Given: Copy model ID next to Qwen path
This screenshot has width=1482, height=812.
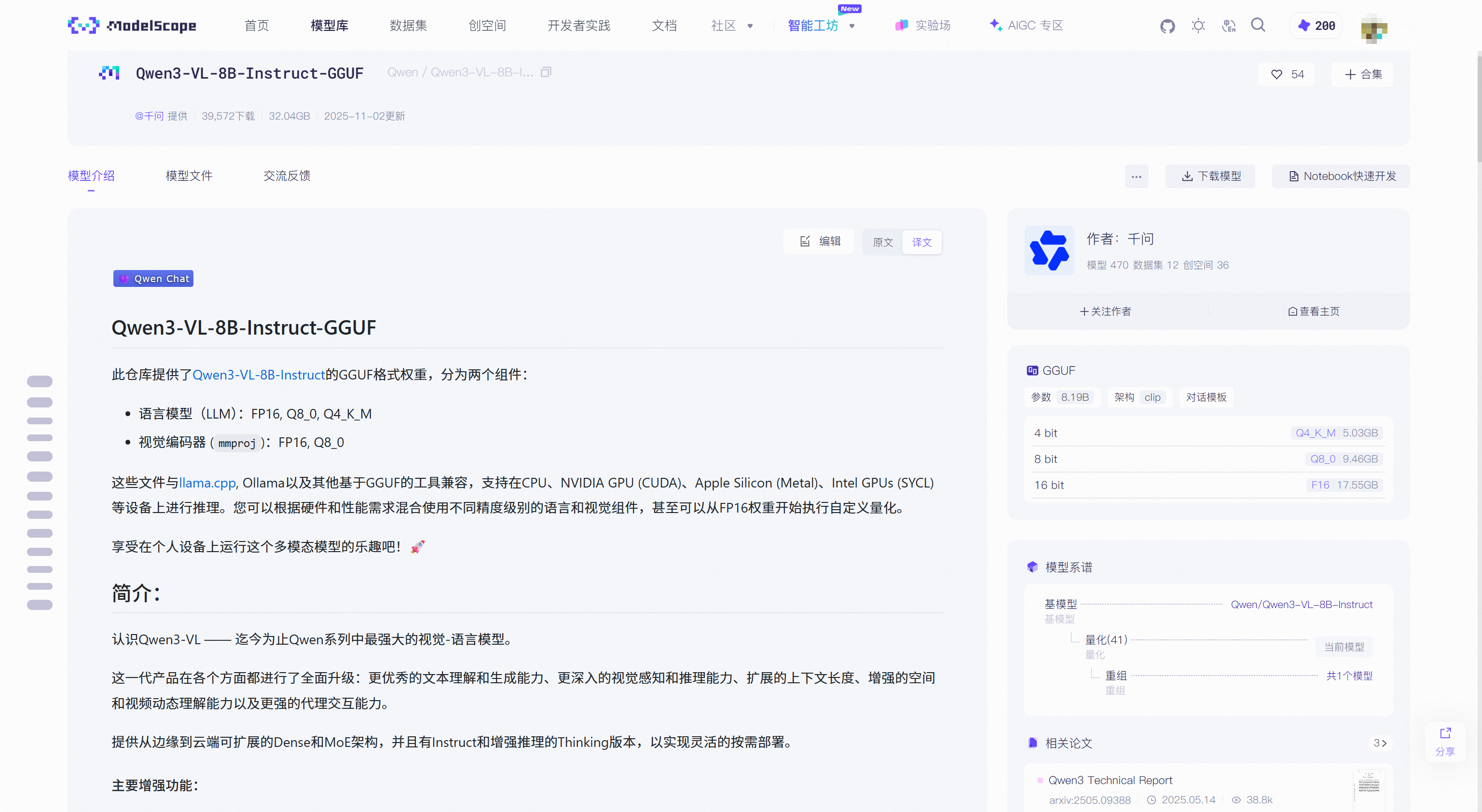Looking at the screenshot, I should (546, 72).
